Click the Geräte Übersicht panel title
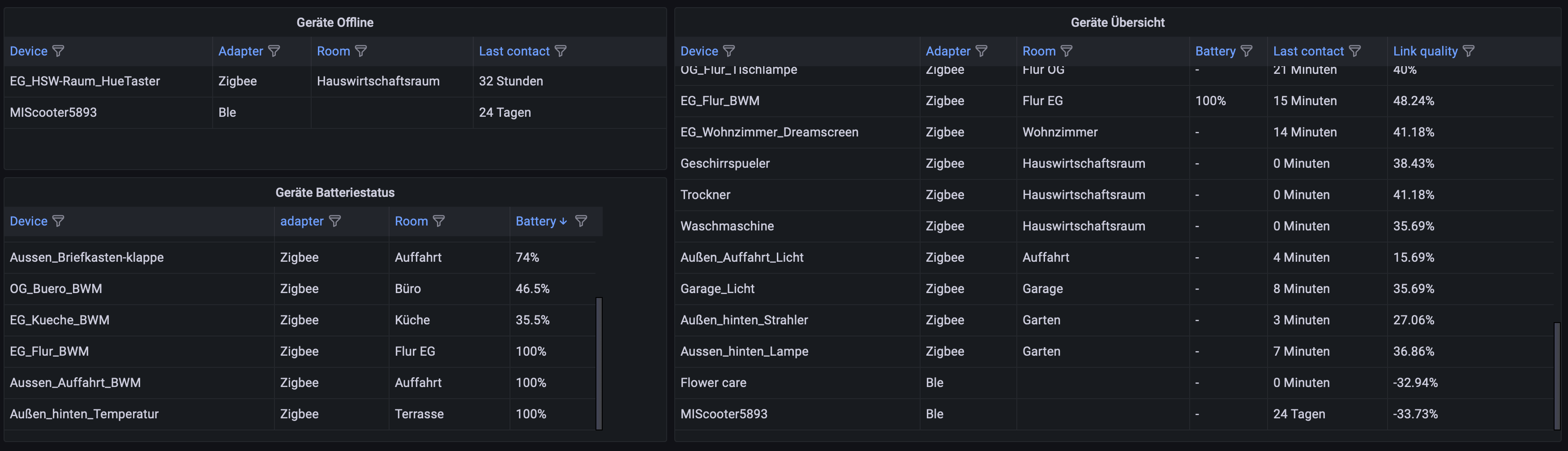Image resolution: width=1568 pixels, height=451 pixels. (1118, 22)
